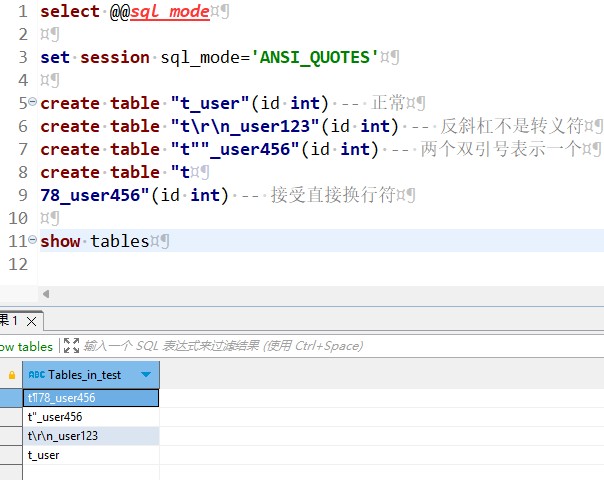The width and height of the screenshot is (604, 480).
Task: Click the 'ANSI_QUOTES' string on line 3
Action: click(x=318, y=57)
